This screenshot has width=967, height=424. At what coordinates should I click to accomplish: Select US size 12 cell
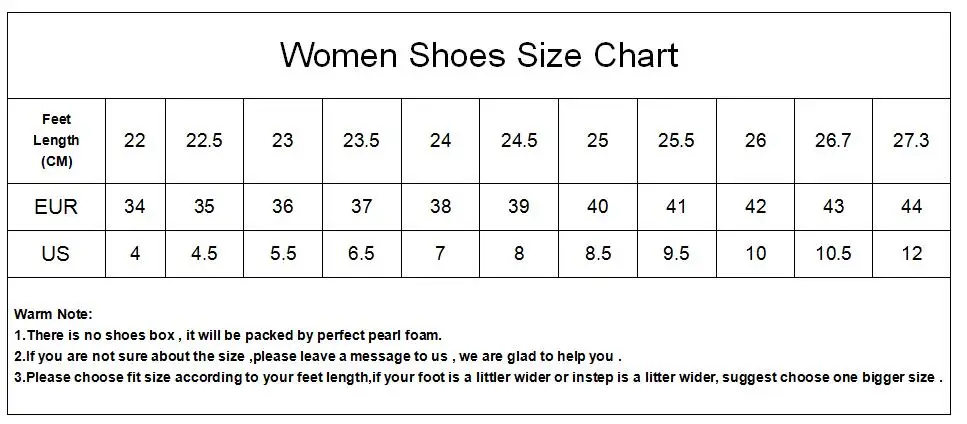coord(911,253)
